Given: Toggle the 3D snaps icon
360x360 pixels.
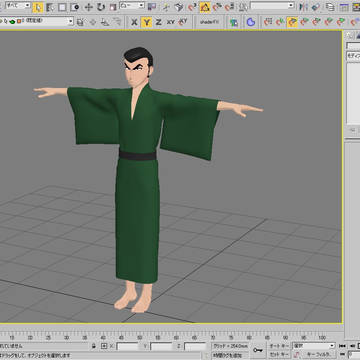Looking at the screenshot, I should (x=192, y=7).
